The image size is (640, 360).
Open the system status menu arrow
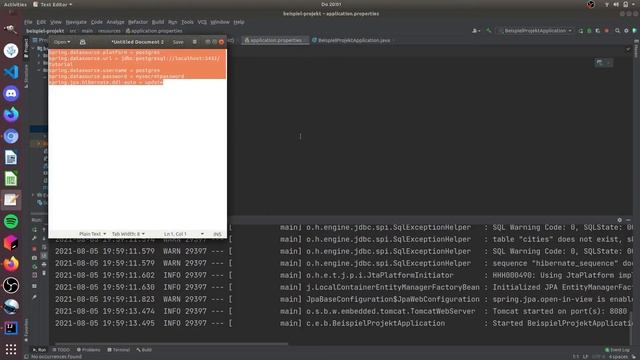point(634,4)
